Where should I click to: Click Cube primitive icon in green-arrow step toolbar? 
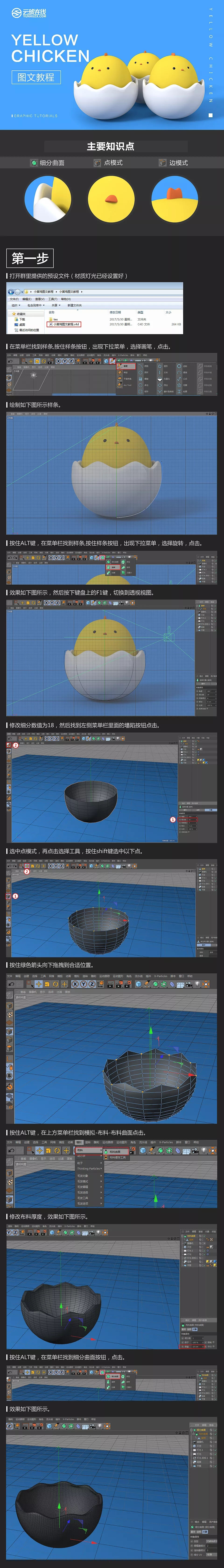coord(139,984)
